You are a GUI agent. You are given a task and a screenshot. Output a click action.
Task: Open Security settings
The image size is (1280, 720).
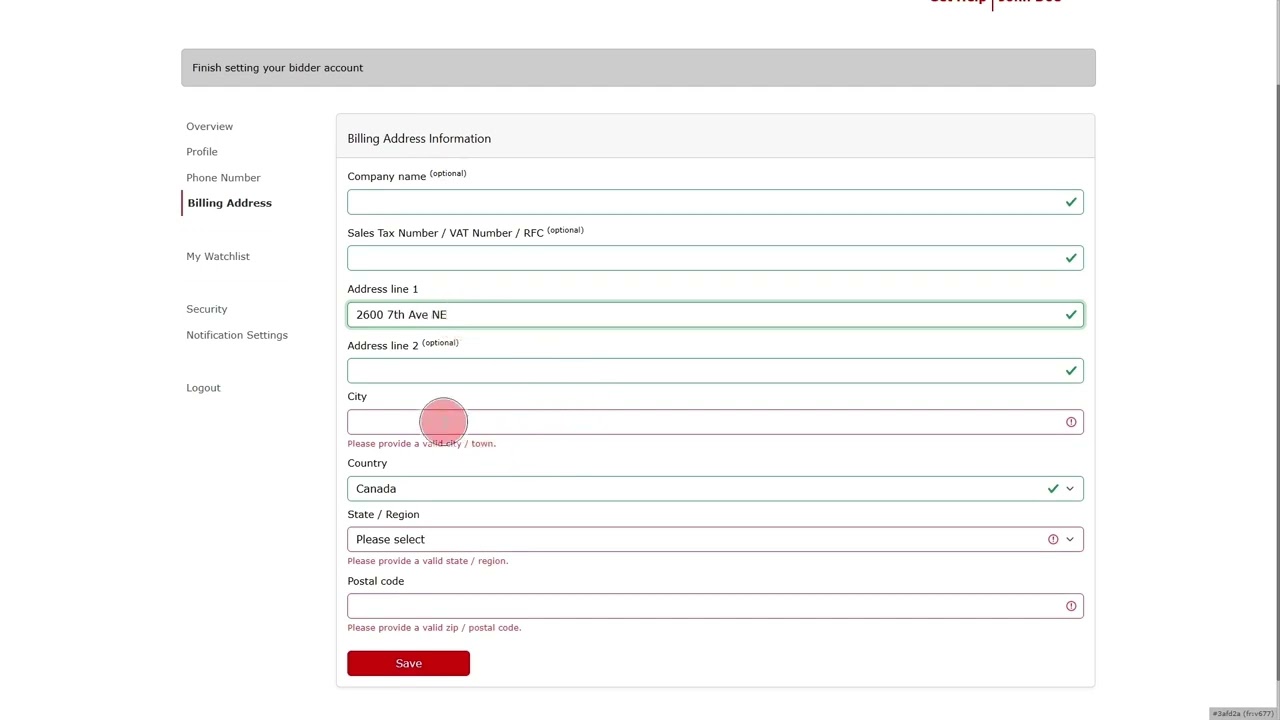[x=206, y=309]
